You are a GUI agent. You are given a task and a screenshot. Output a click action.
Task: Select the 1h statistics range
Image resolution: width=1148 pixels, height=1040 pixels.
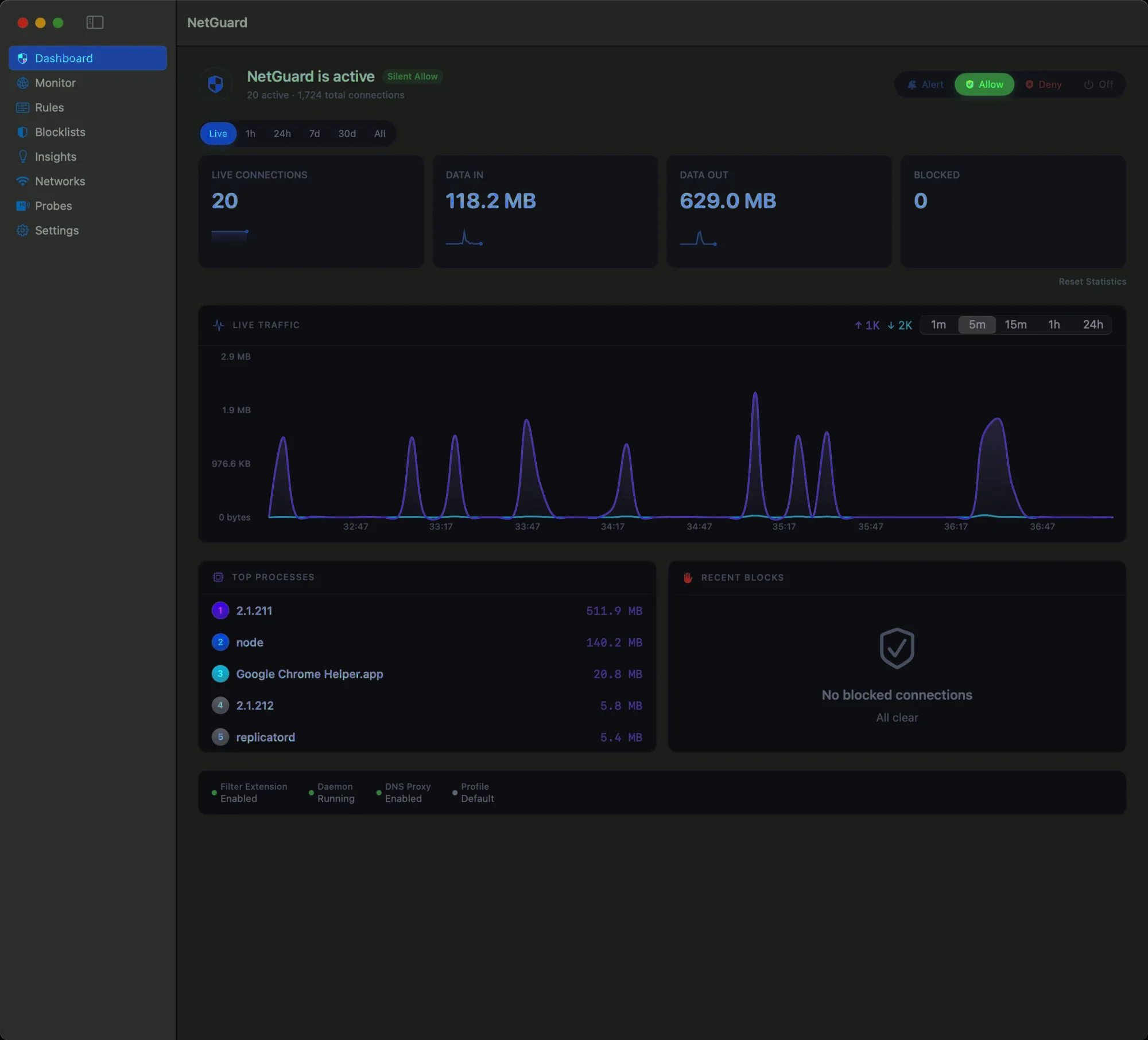coord(250,134)
